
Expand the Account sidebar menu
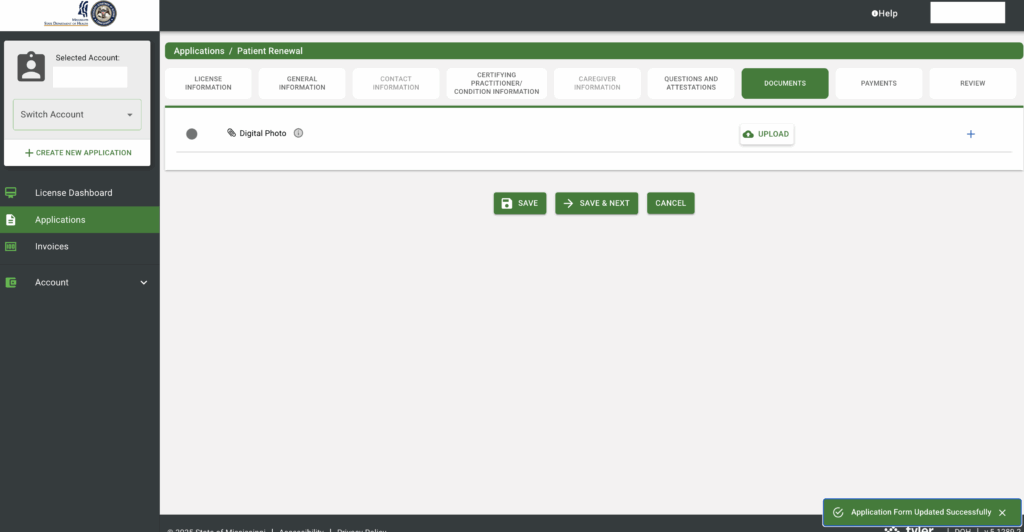143,283
